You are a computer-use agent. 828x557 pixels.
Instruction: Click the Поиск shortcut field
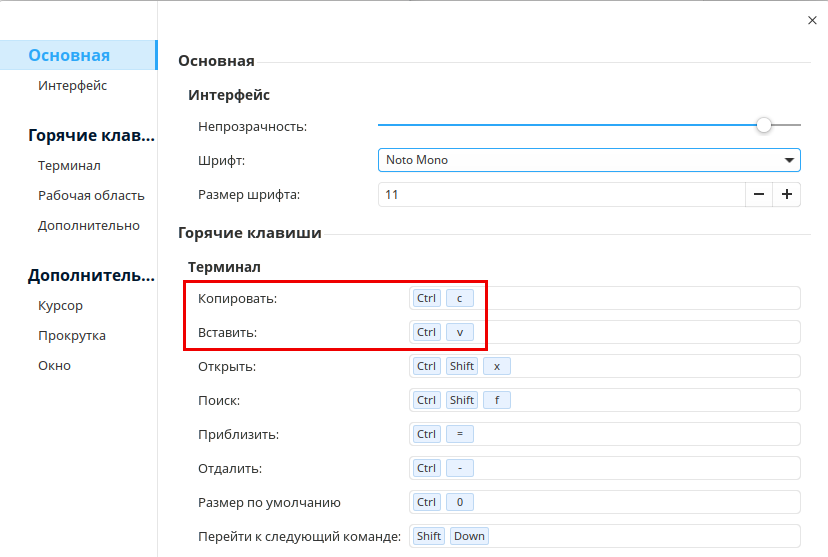click(x=605, y=400)
